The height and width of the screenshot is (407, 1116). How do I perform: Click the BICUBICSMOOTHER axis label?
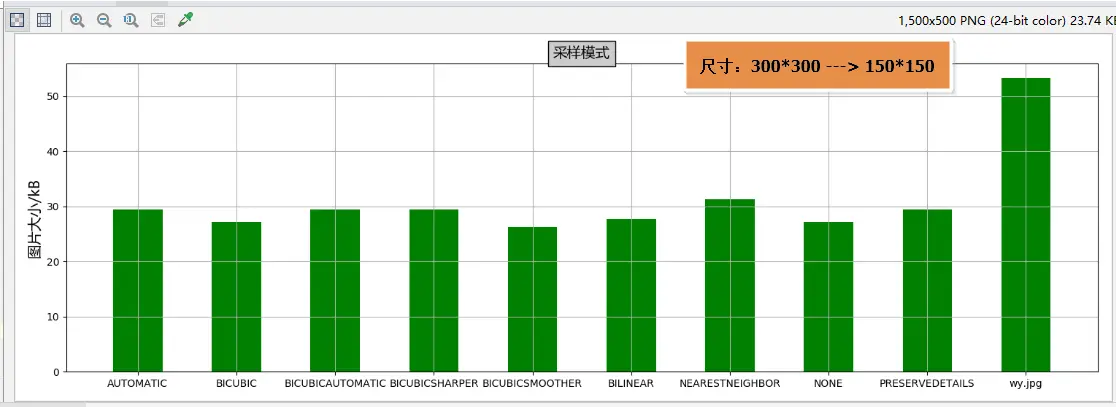(x=532, y=383)
